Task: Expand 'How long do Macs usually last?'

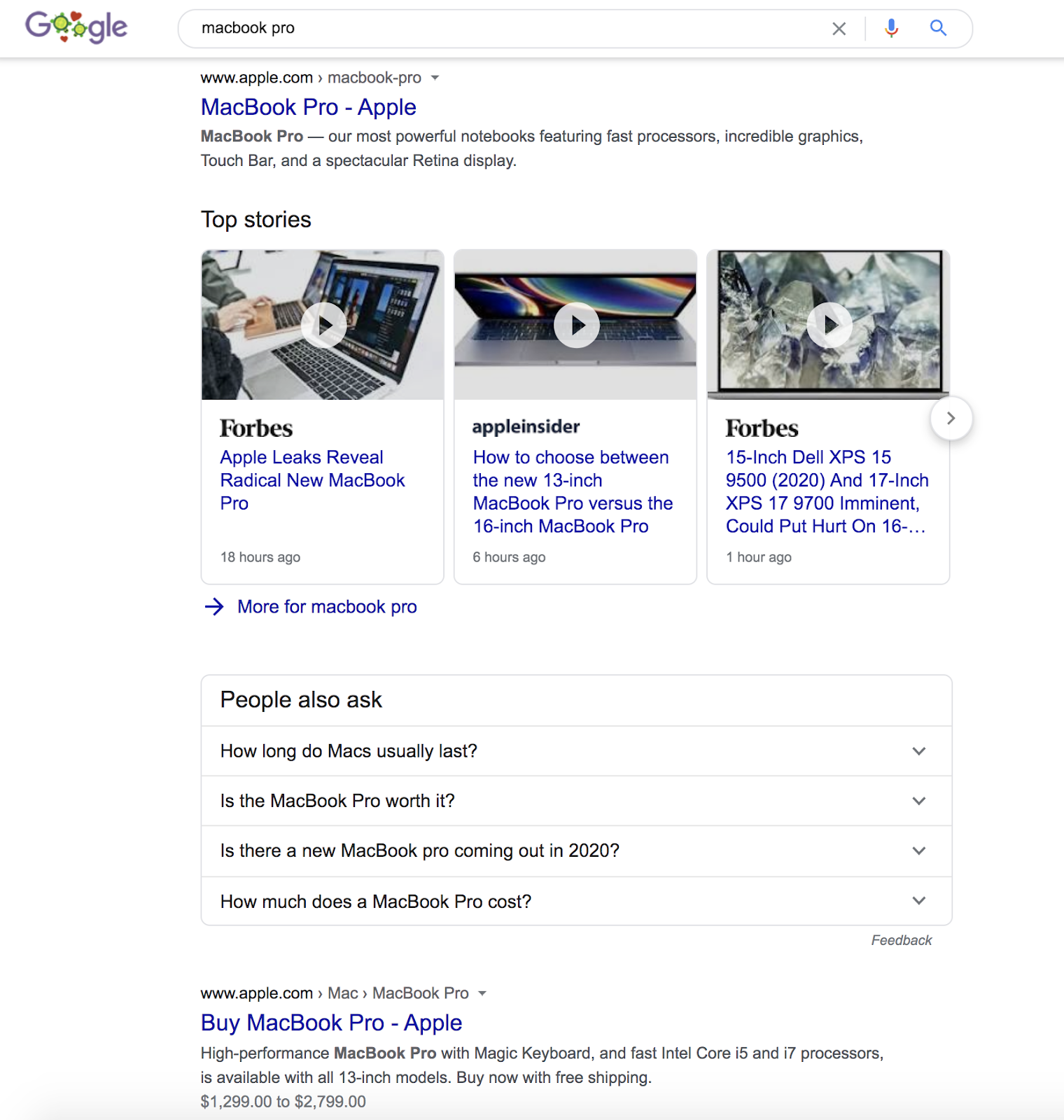Action: click(919, 750)
